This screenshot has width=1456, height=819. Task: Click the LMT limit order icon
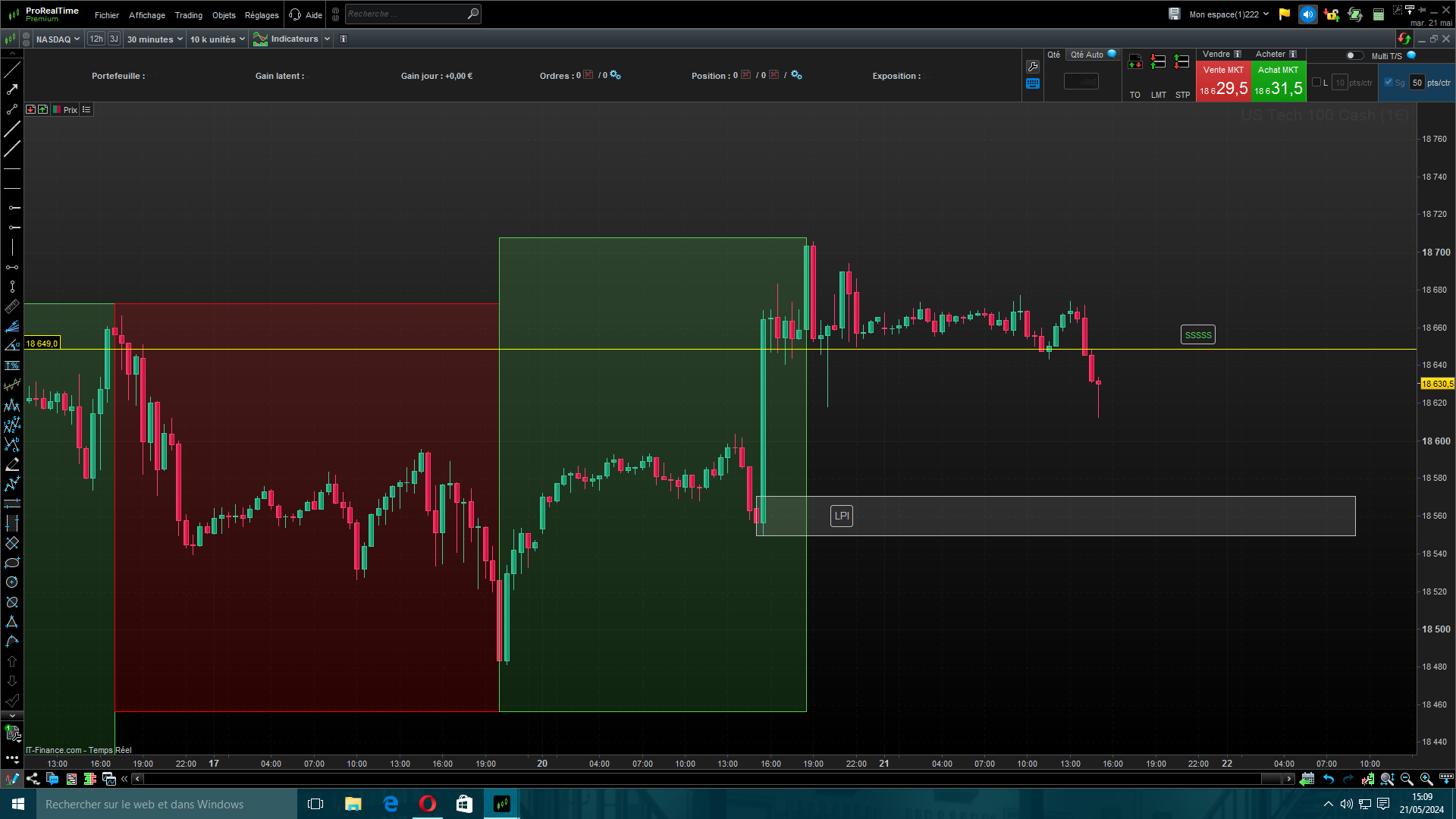coord(1158,63)
